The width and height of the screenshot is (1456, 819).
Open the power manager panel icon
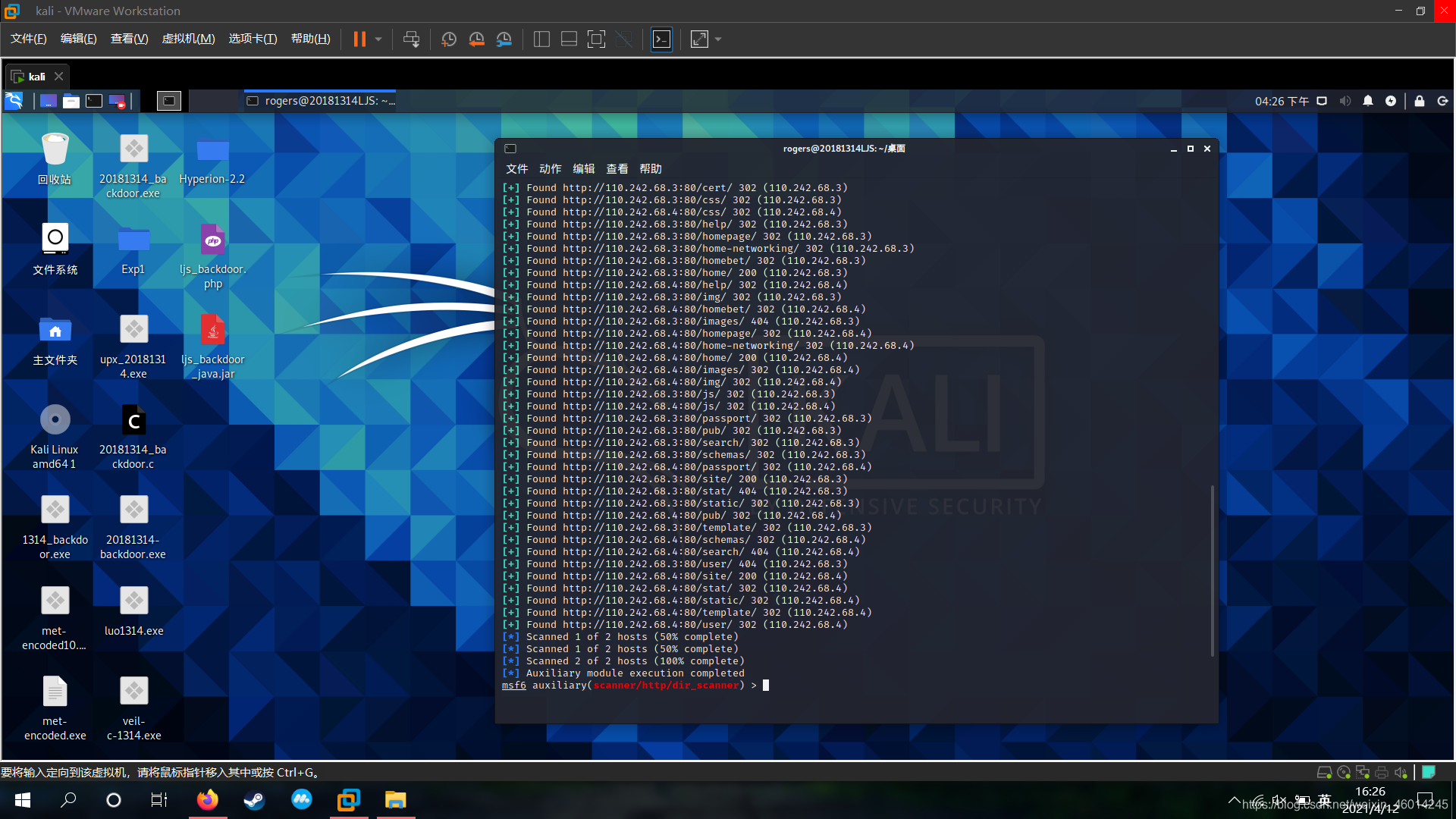tap(1391, 101)
